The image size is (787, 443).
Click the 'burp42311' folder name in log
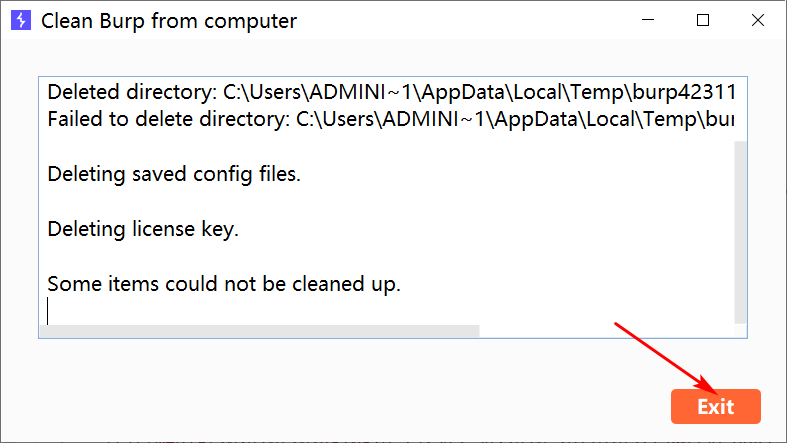click(684, 92)
